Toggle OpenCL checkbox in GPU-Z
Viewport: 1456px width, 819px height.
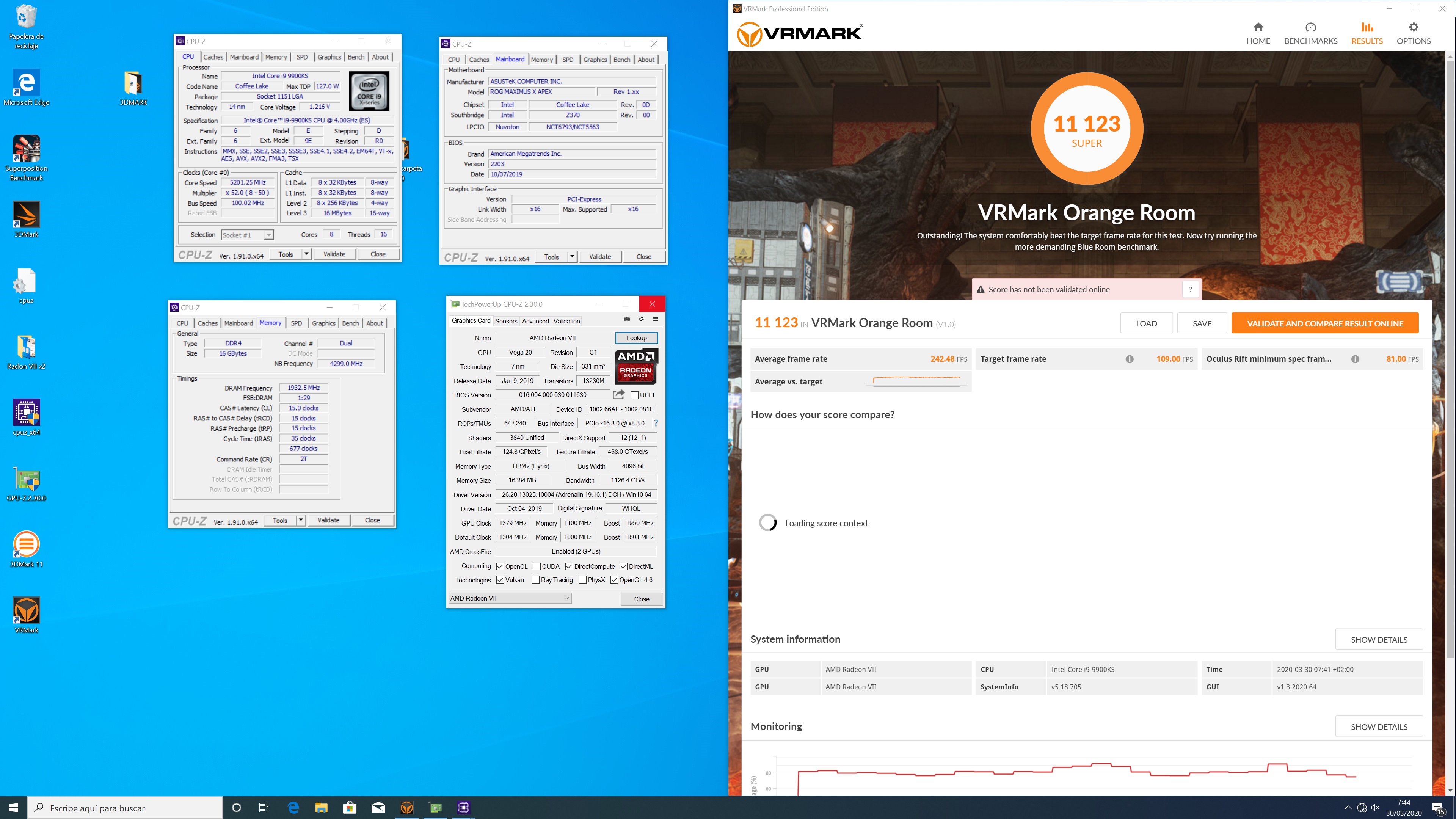[x=500, y=566]
